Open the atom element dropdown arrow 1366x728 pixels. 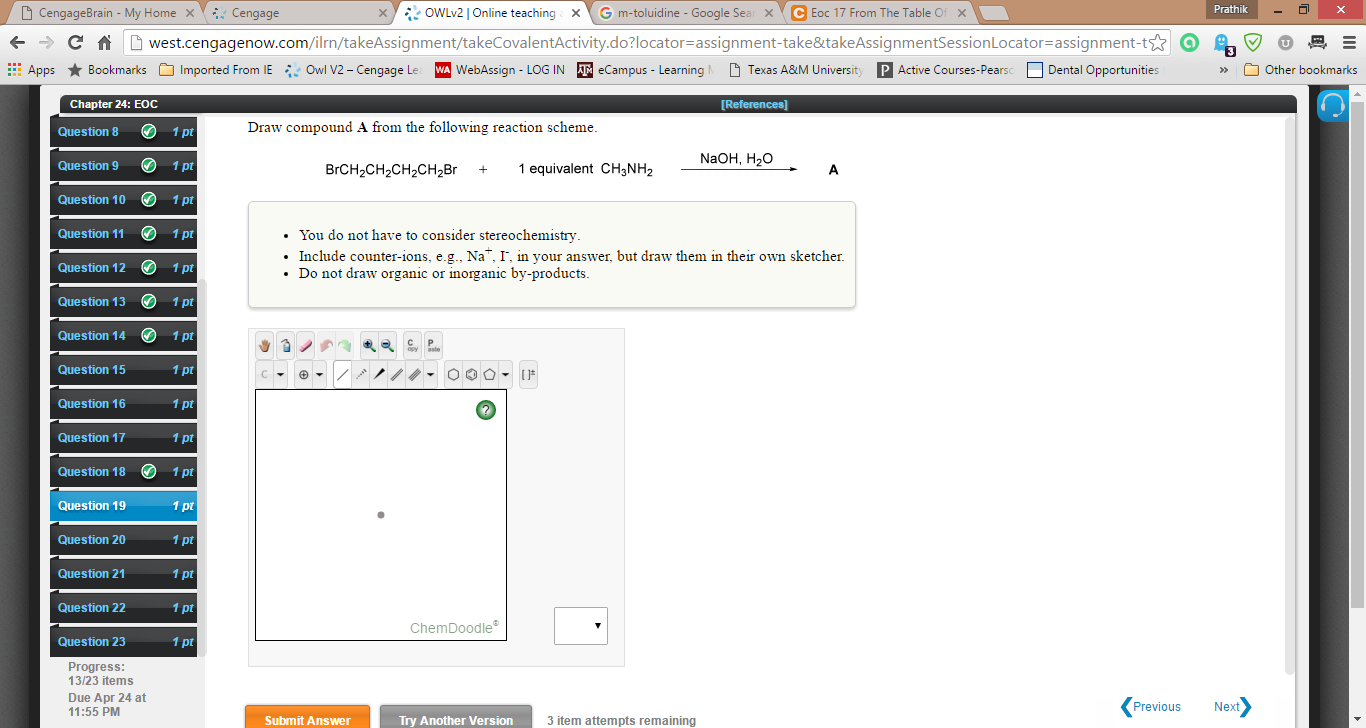click(280, 375)
